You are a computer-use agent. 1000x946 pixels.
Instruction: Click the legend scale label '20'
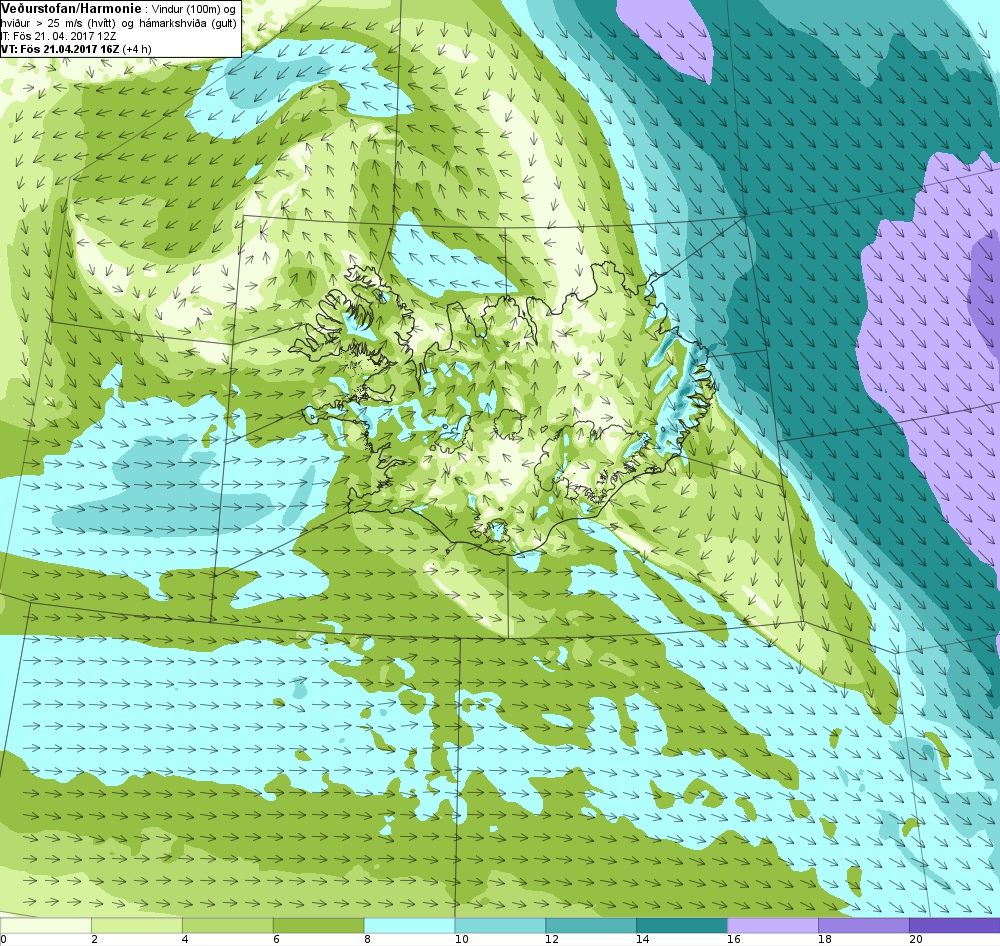click(916, 939)
